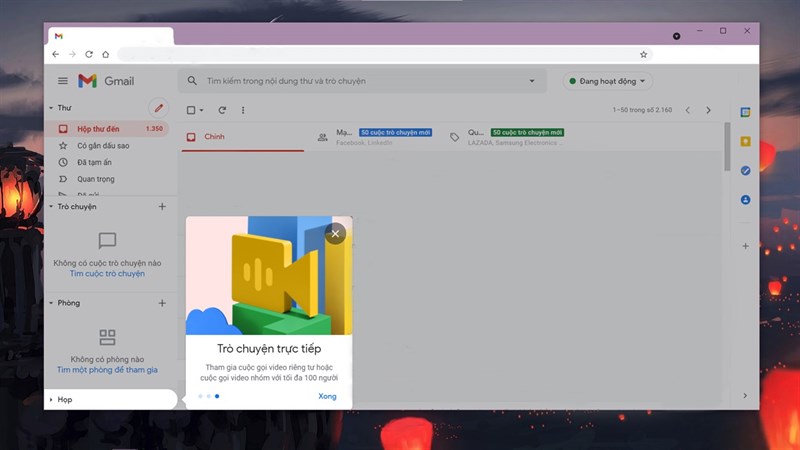
Task: Reload the browser page
Action: coord(89,54)
